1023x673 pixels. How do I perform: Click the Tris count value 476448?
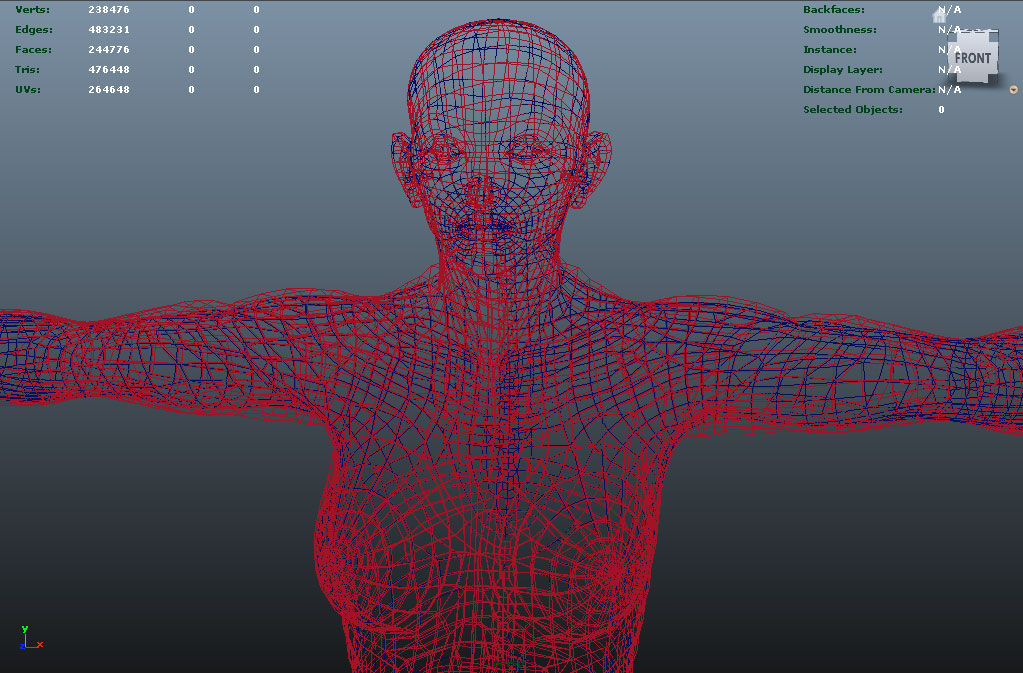(x=108, y=70)
